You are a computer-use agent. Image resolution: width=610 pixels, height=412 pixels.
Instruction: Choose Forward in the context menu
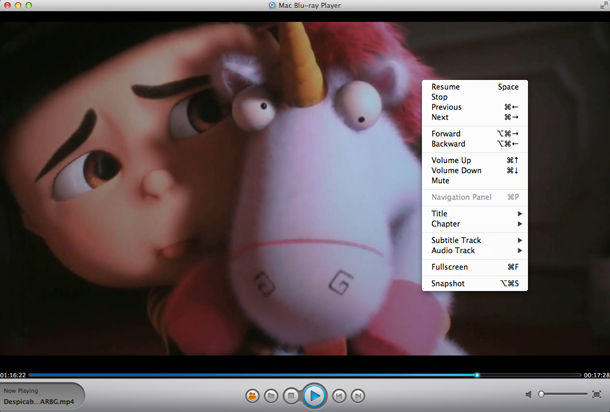pos(475,133)
